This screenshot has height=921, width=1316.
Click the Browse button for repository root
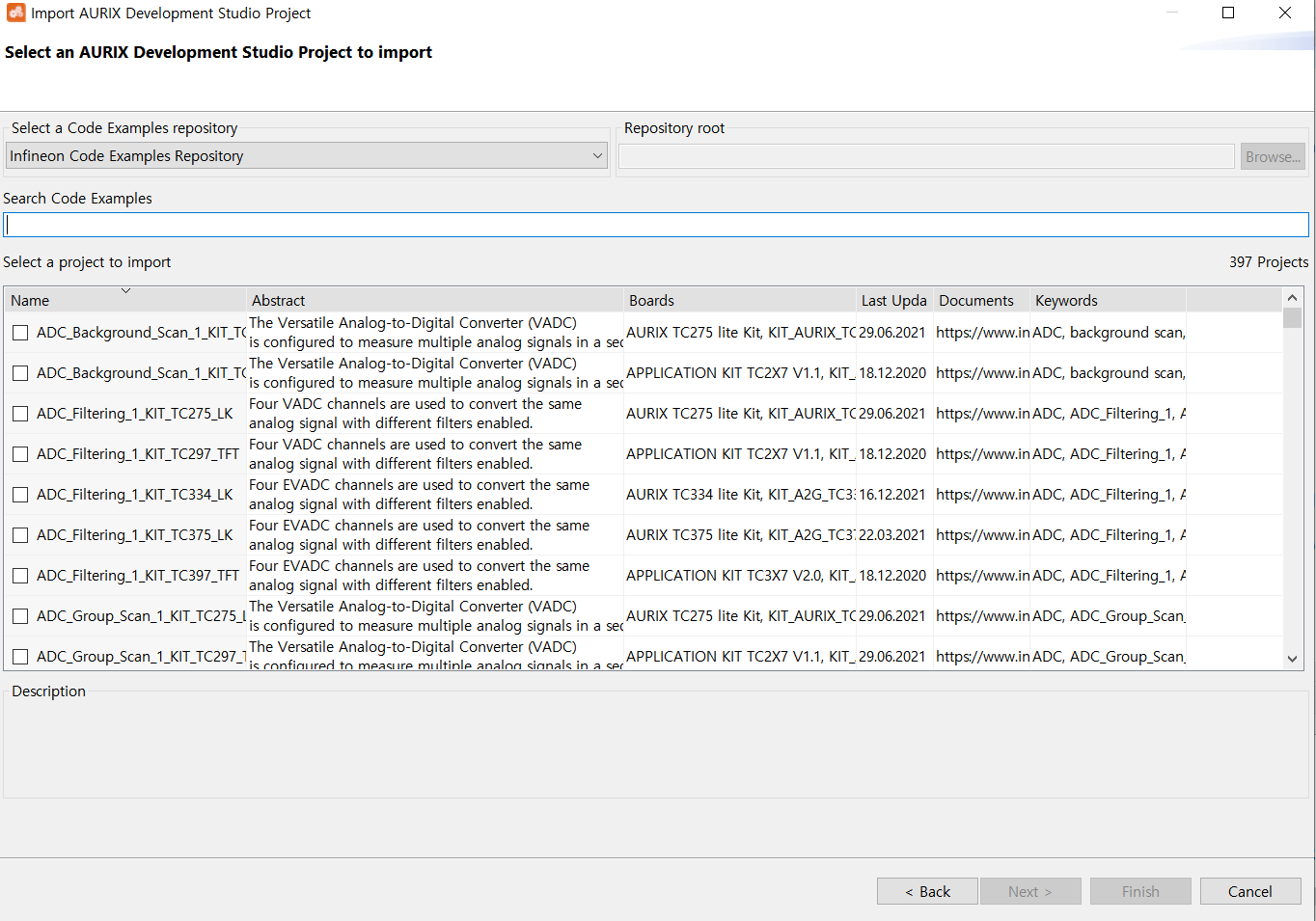point(1273,156)
